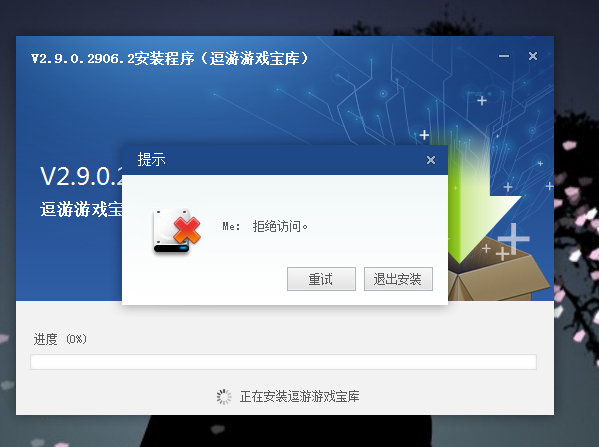Click the 进度 (0%) progress label

coord(60,339)
